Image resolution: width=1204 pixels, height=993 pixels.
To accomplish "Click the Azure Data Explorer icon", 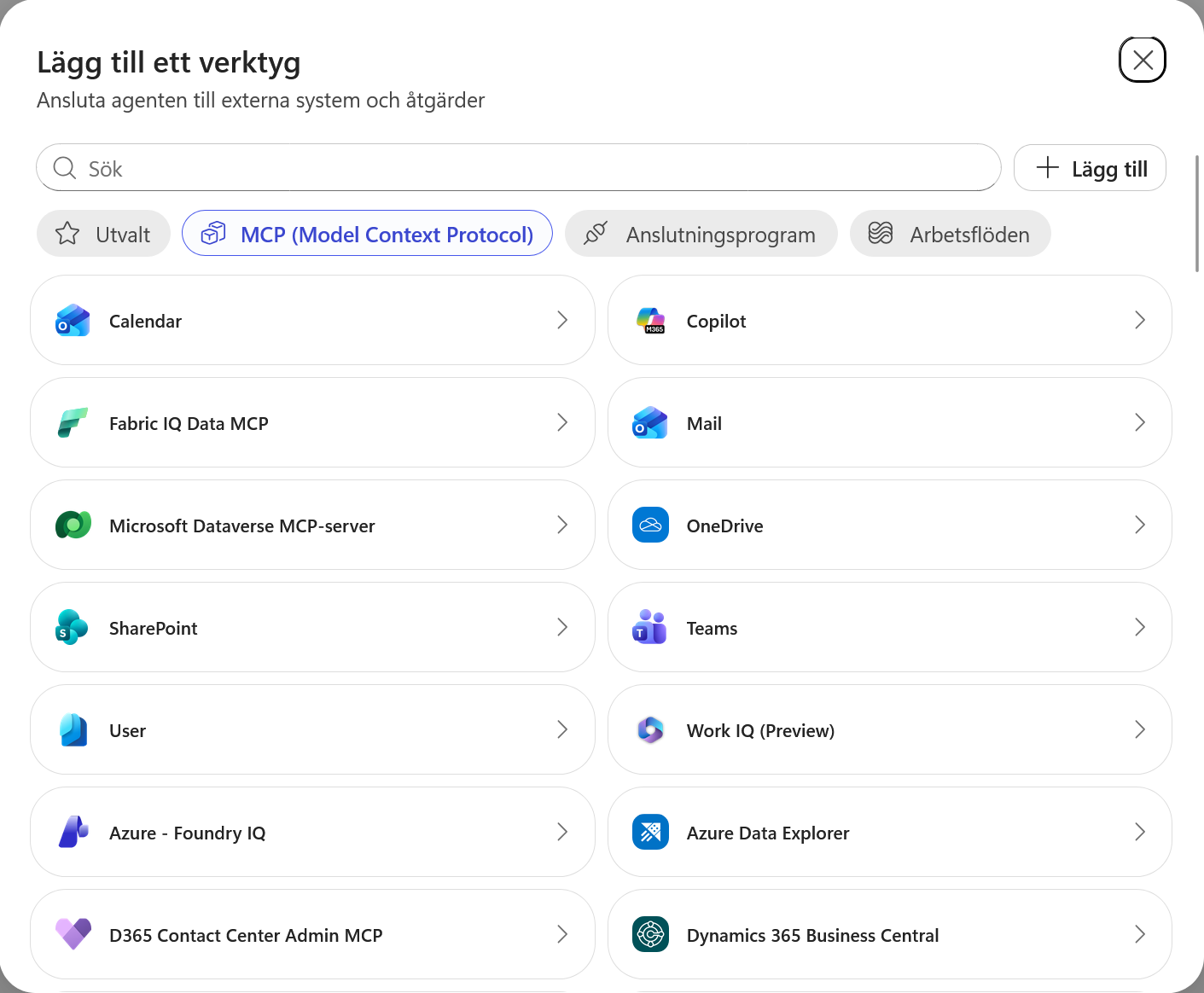I will pos(650,833).
